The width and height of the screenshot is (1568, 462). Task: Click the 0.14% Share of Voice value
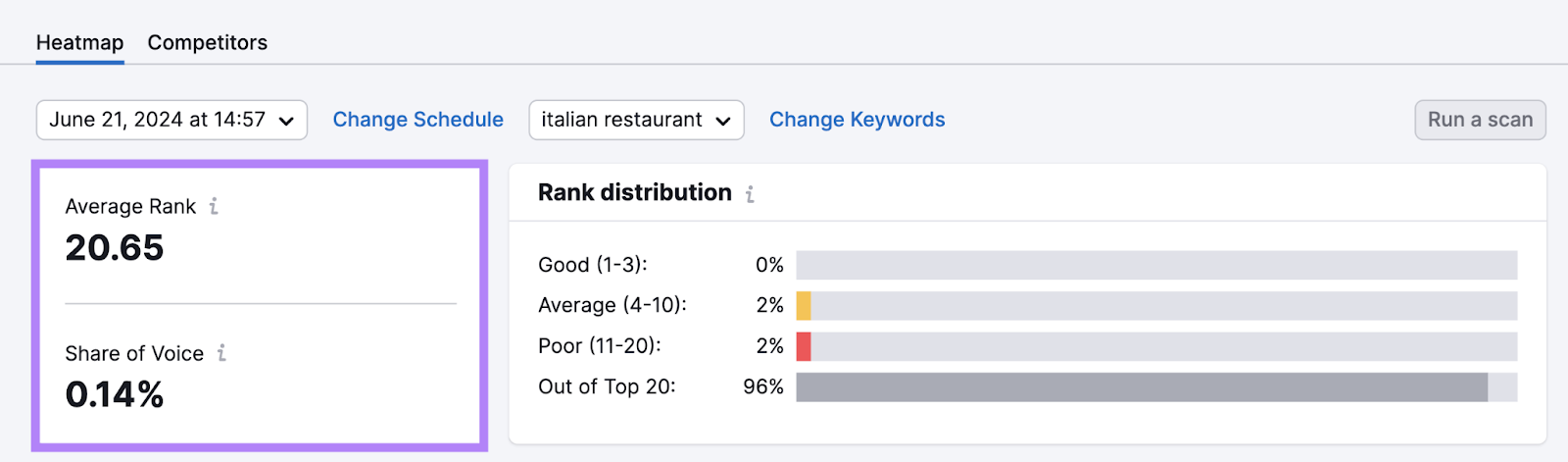(115, 395)
